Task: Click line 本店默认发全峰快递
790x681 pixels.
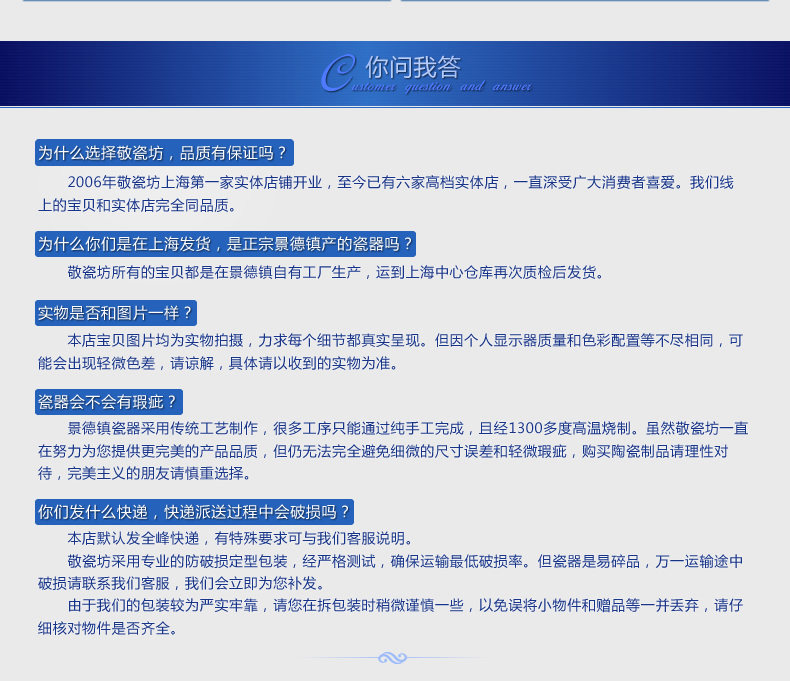Action: (240, 538)
